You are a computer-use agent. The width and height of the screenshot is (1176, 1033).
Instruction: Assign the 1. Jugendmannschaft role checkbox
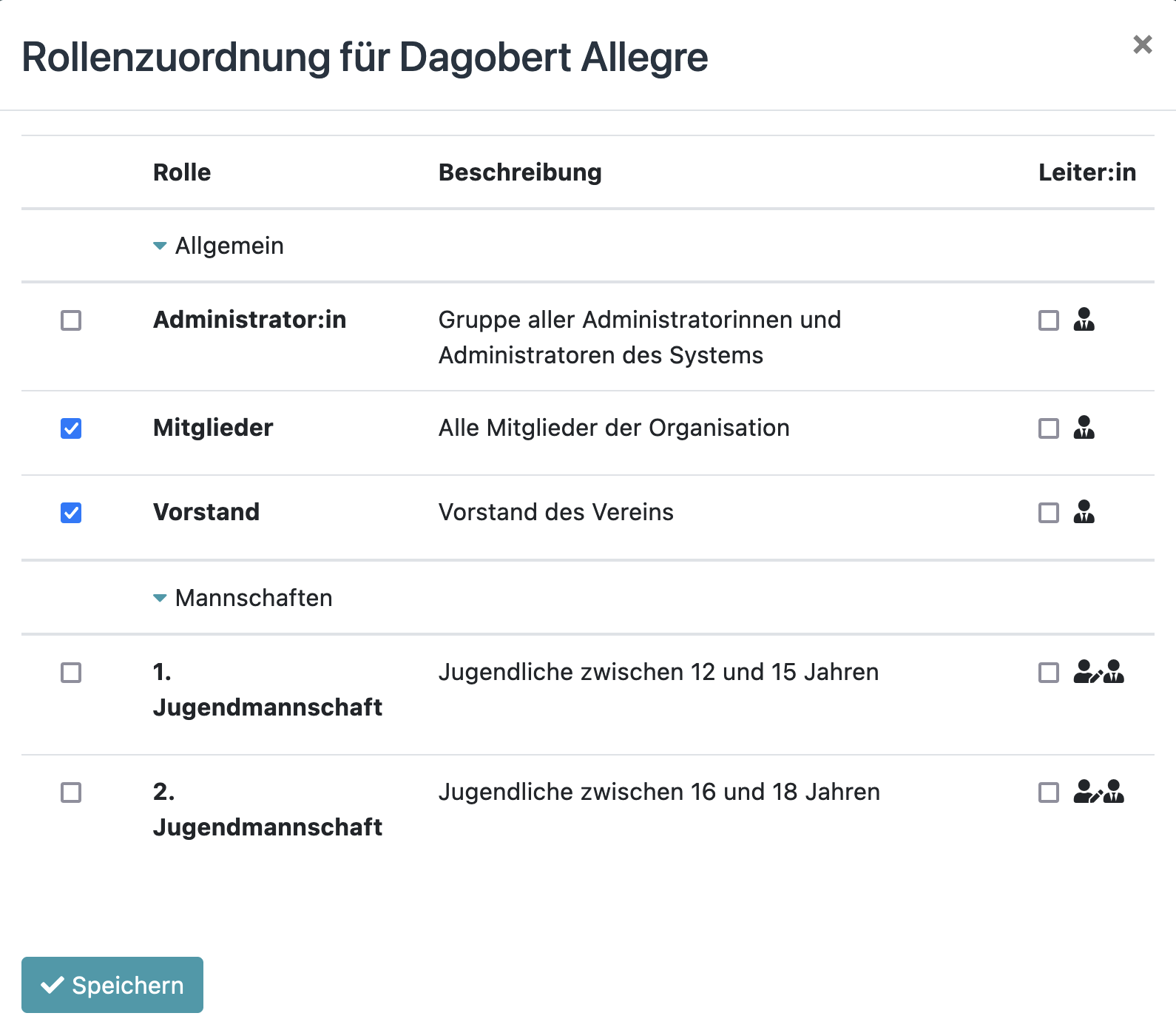point(71,673)
